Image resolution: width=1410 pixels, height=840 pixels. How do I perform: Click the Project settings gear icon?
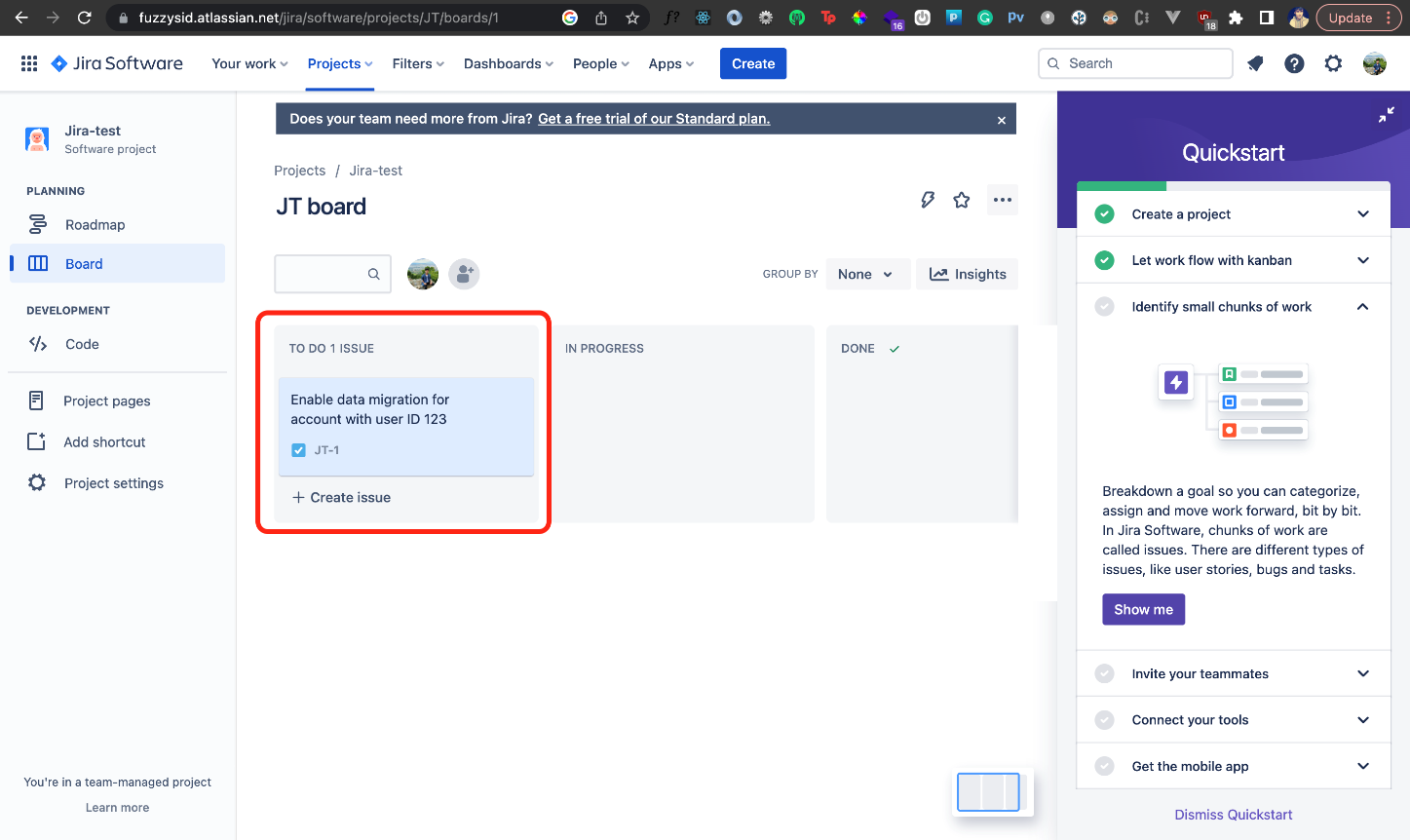click(x=36, y=482)
